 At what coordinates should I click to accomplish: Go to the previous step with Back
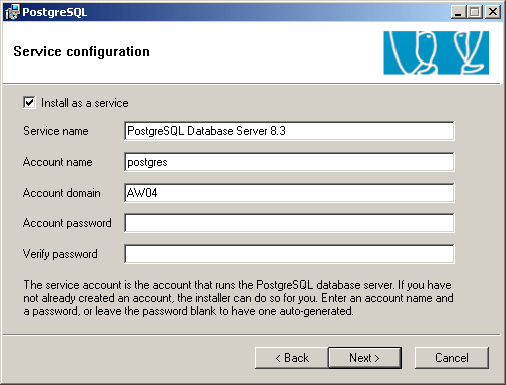(292, 358)
